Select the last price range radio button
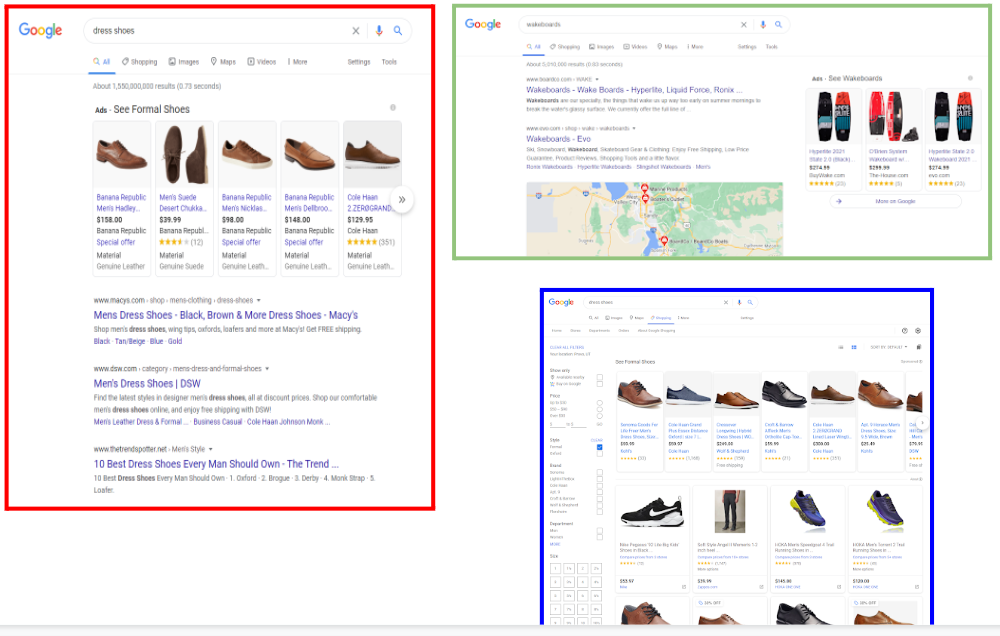This screenshot has width=1000, height=636. click(599, 416)
